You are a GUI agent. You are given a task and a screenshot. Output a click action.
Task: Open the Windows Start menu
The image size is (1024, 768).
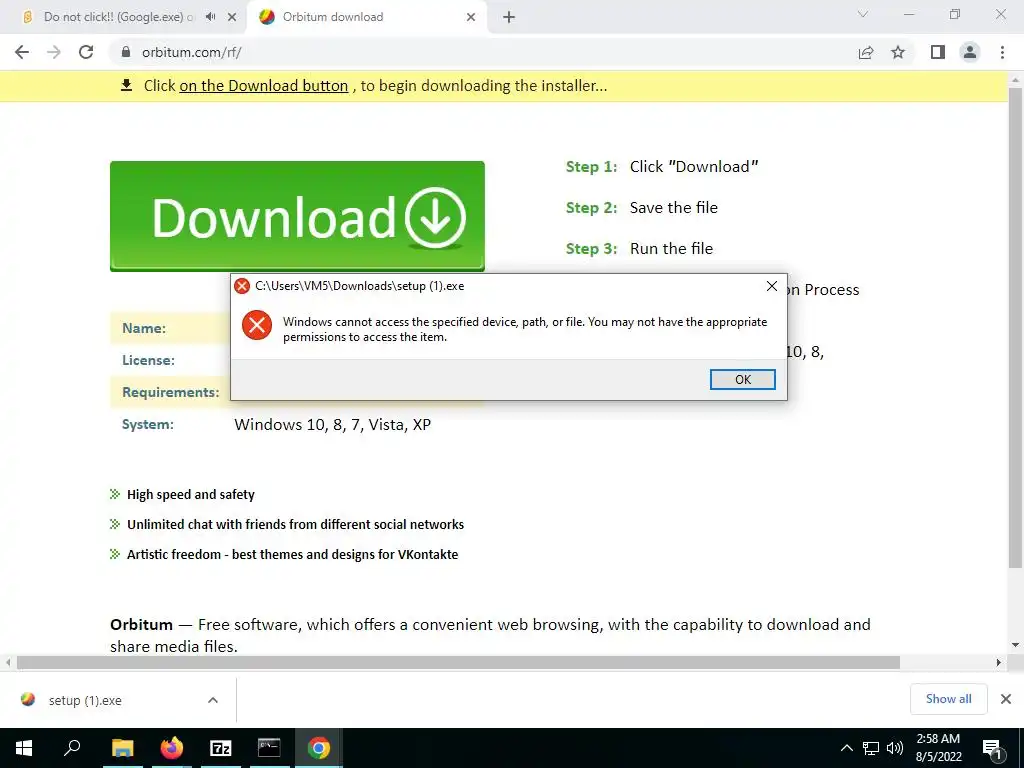[24, 748]
